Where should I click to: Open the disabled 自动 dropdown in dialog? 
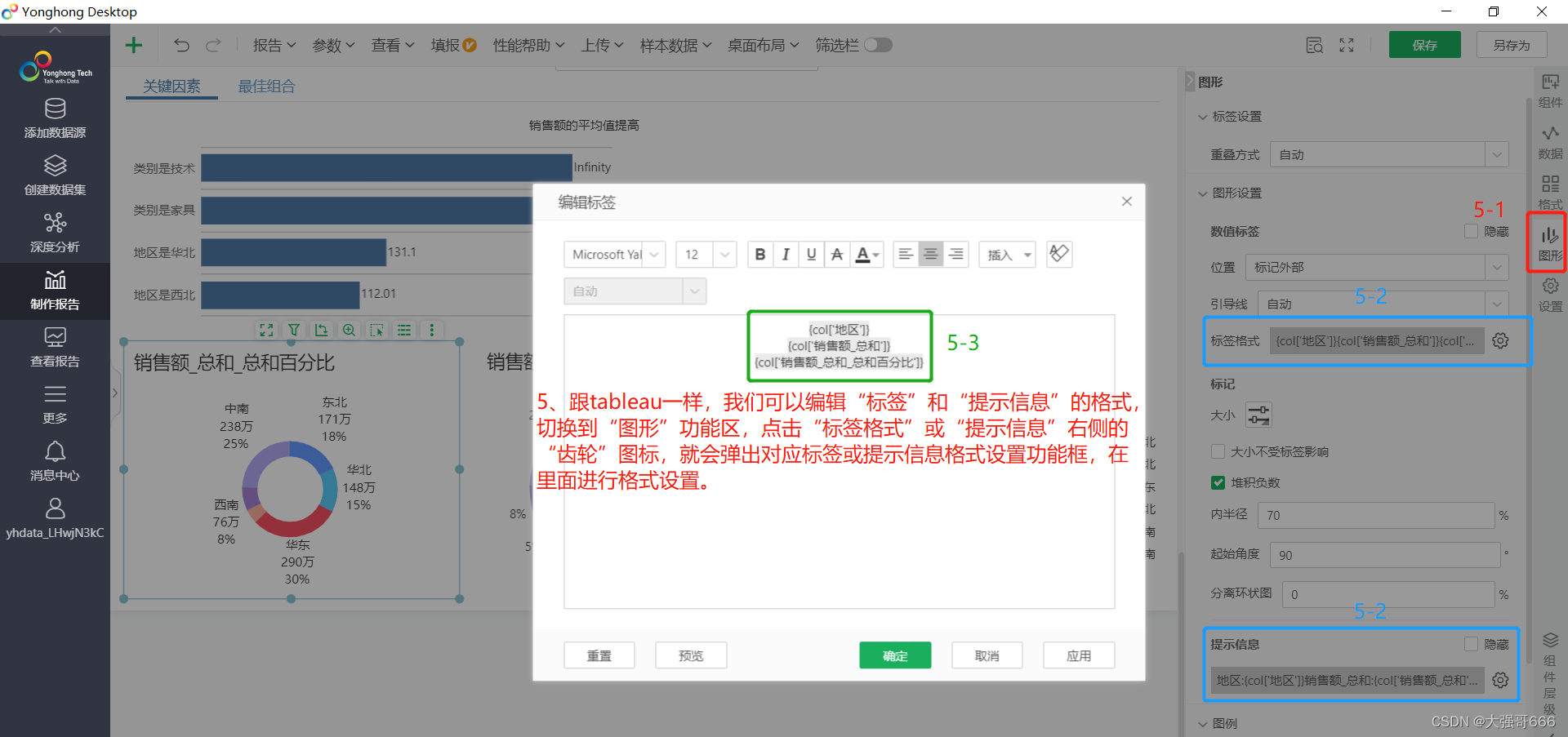635,291
